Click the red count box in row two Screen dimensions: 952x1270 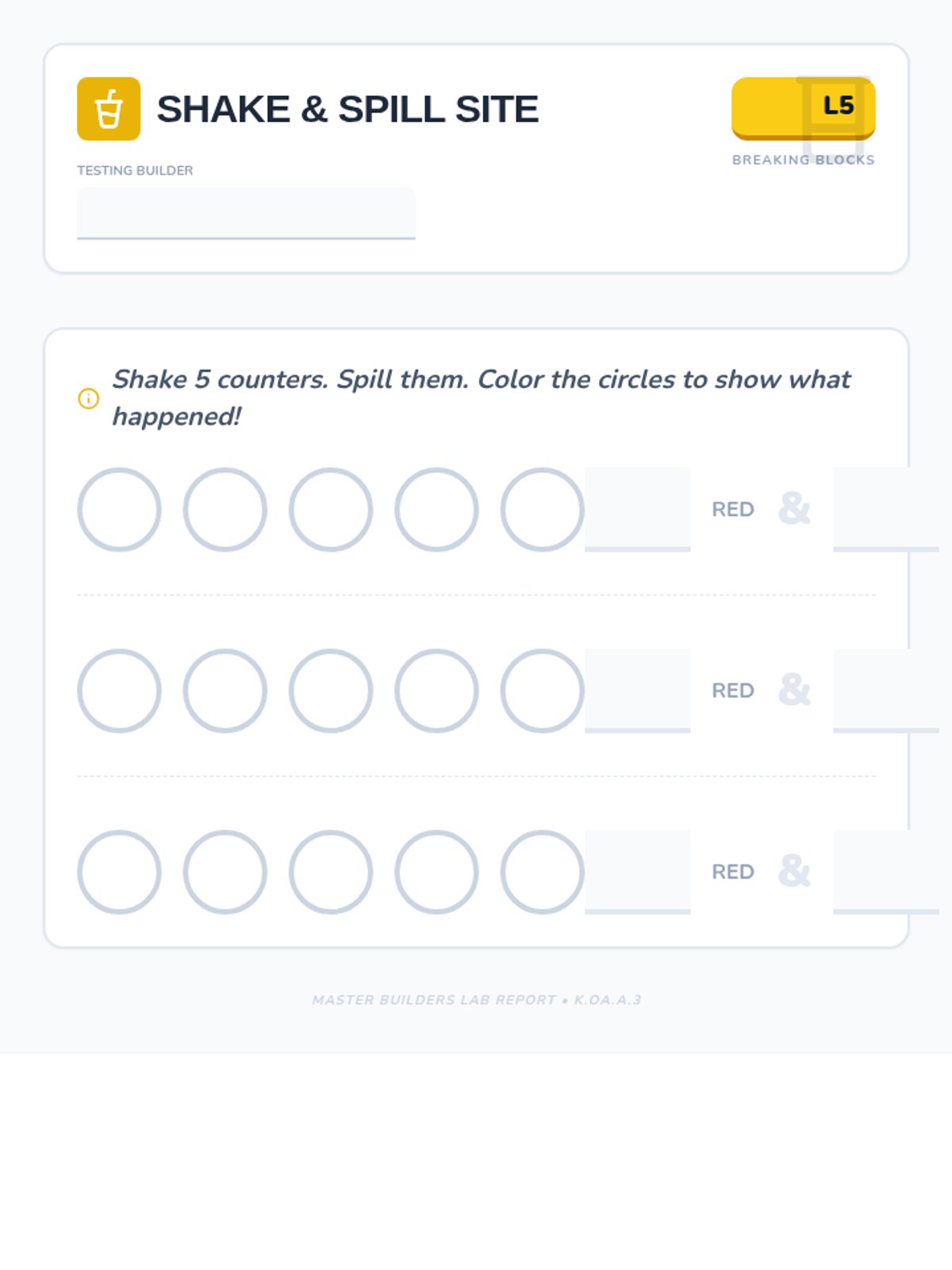click(x=637, y=690)
